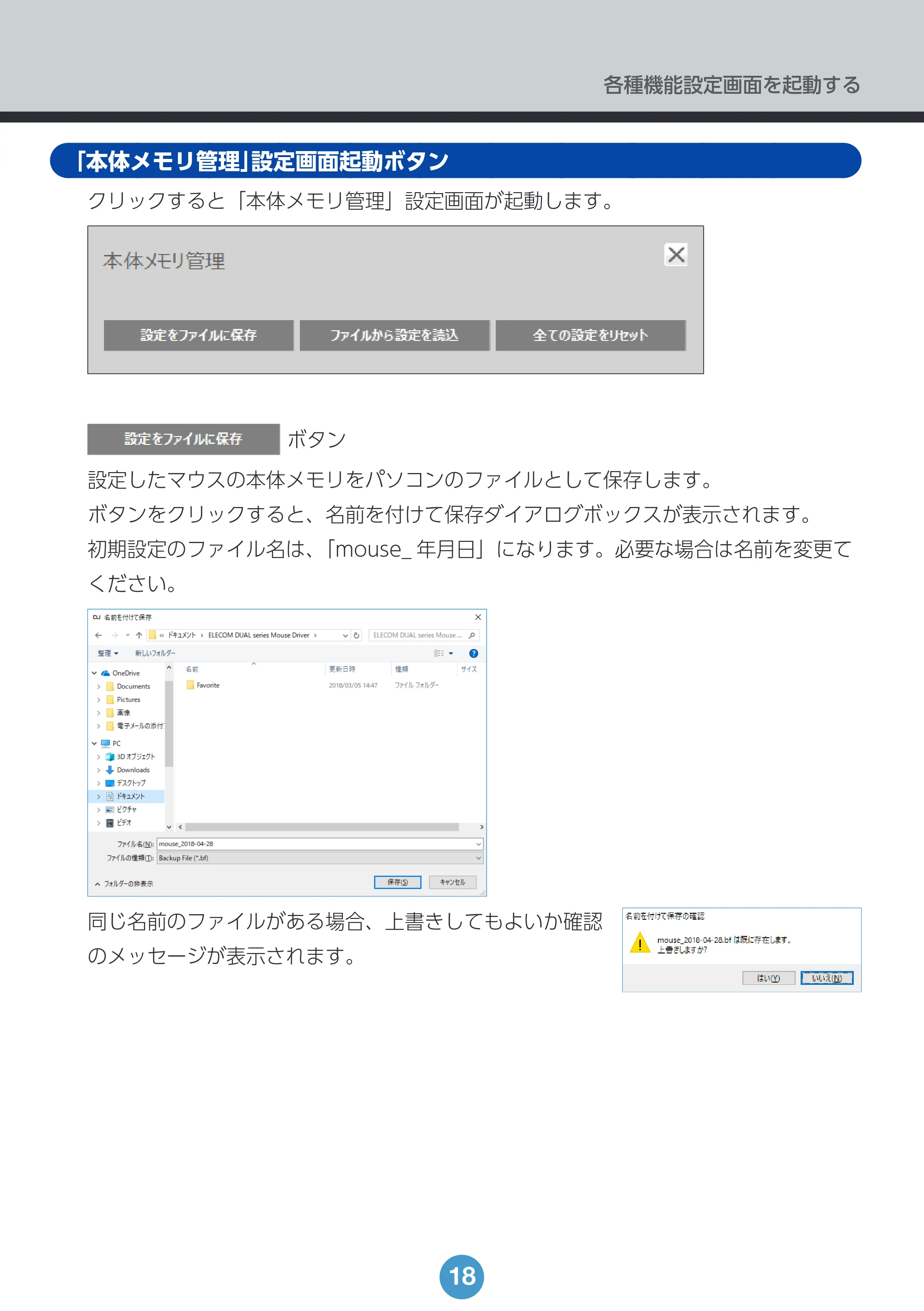This screenshot has height=1311, width=924.
Task: Click the 3D オブジェクト icon
Action: (110, 757)
